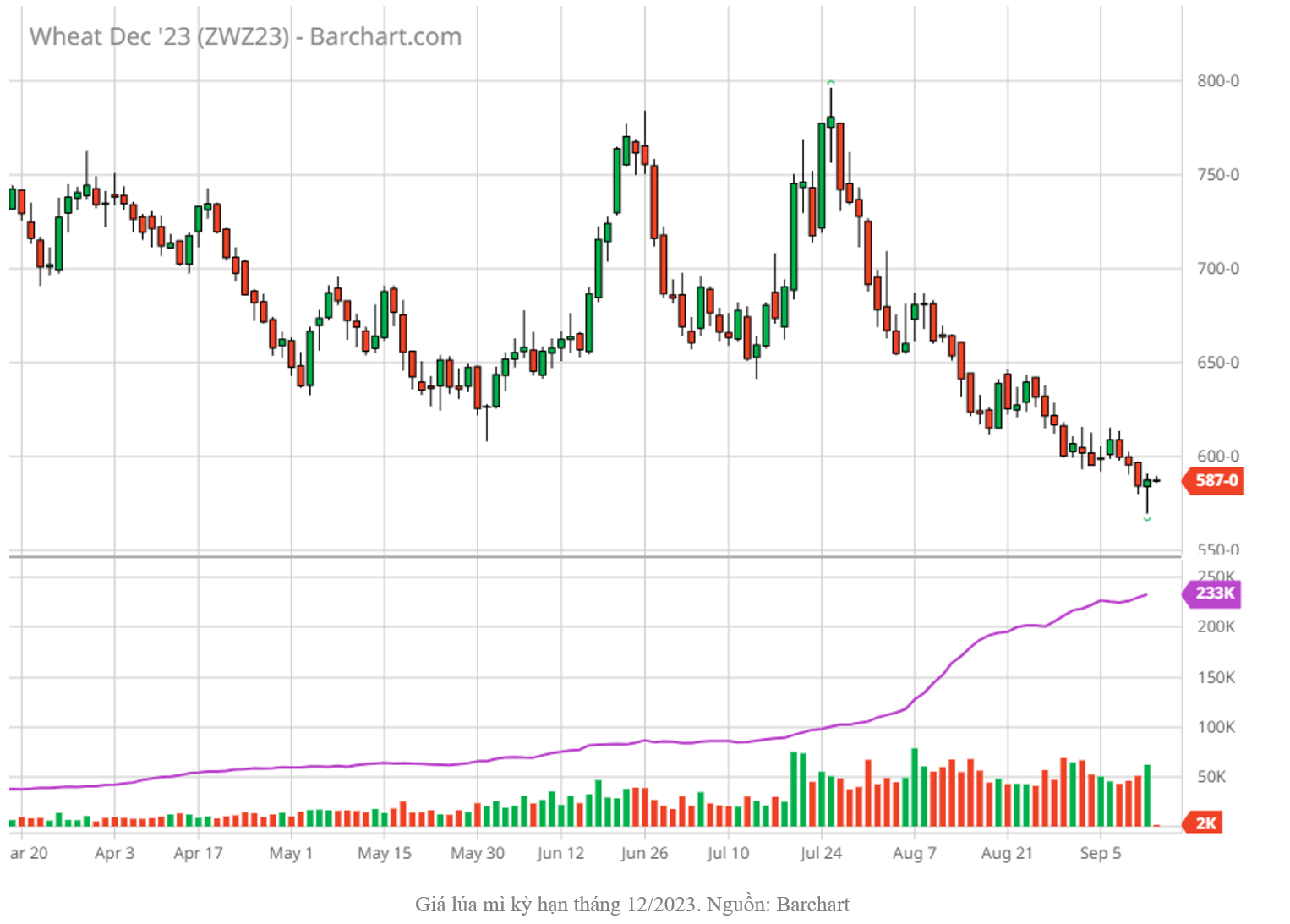The image size is (1290, 924).
Task: Click the 100K volume axis label
Action: (1216, 728)
